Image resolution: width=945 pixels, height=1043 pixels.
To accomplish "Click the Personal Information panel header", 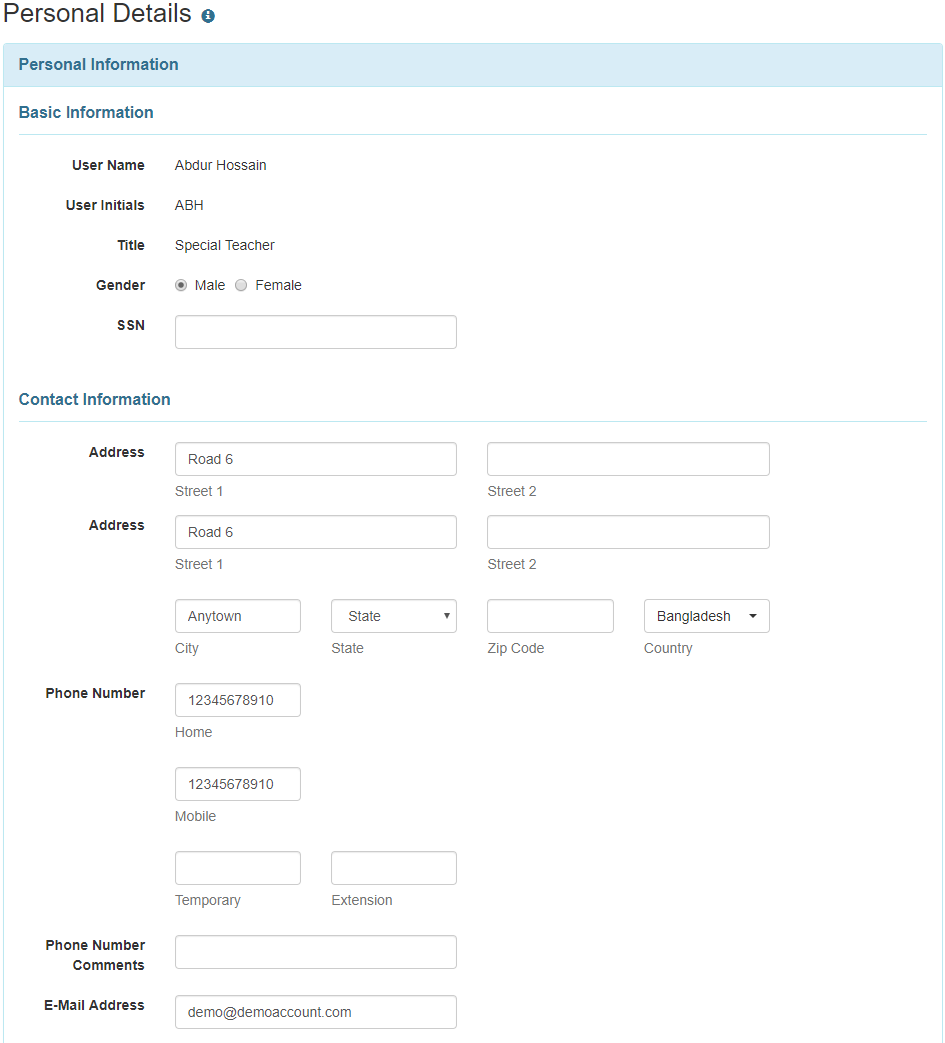I will click(473, 65).
